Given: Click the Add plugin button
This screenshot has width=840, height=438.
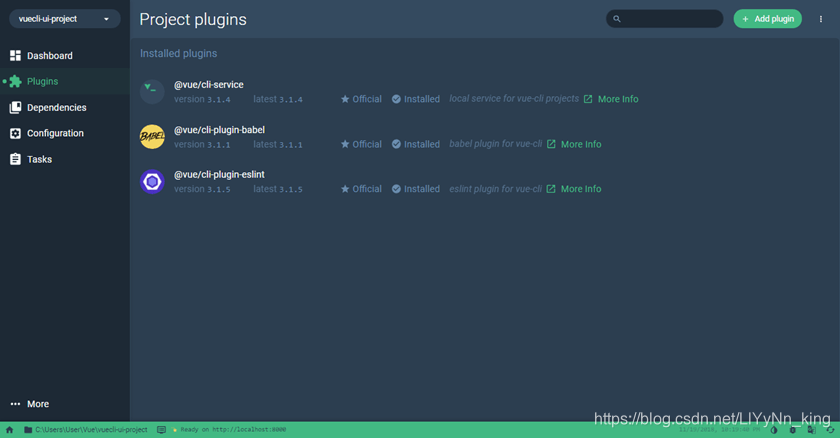Looking at the screenshot, I should coord(767,19).
